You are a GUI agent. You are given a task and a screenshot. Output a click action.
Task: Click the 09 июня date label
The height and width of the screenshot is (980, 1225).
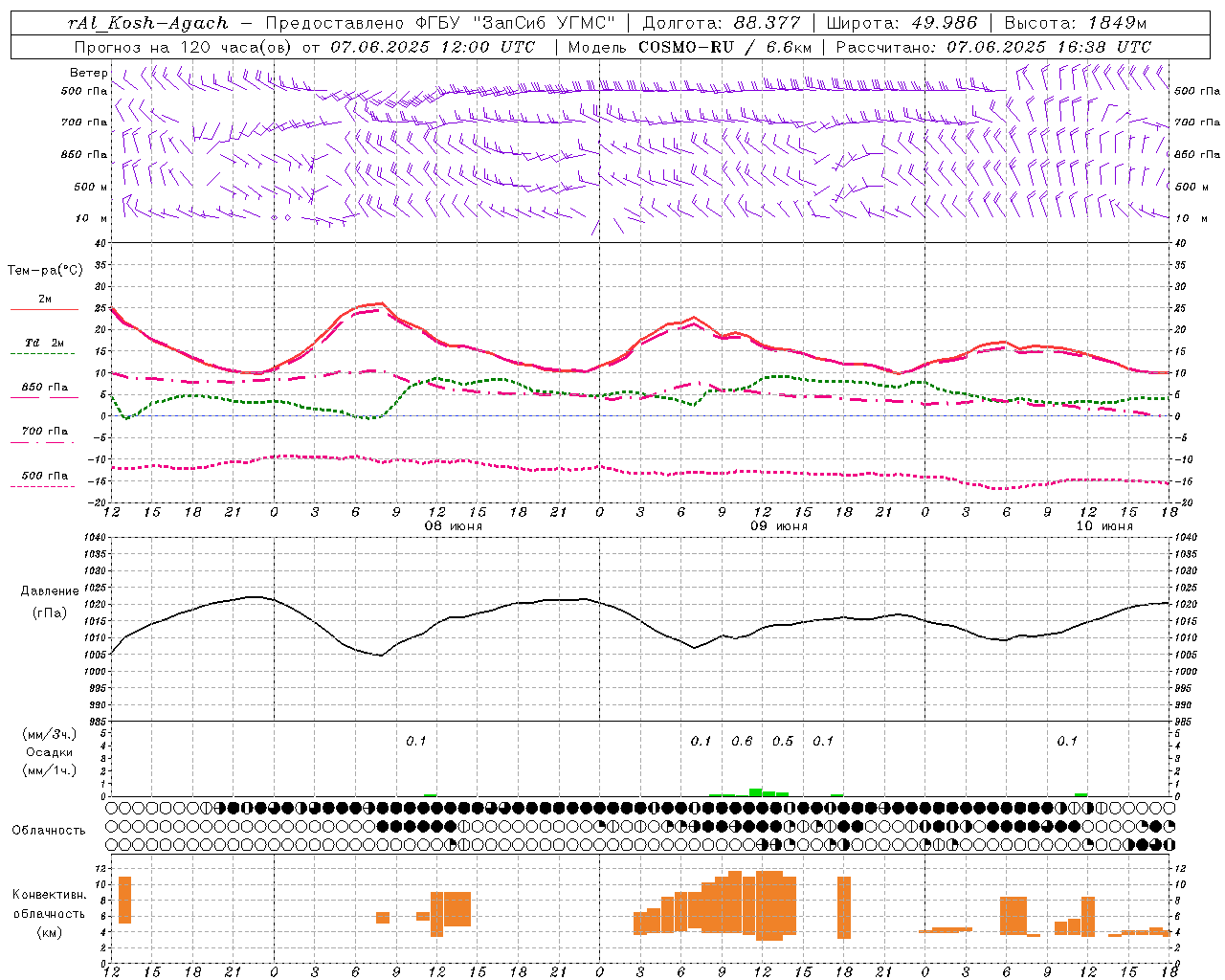pos(779,526)
